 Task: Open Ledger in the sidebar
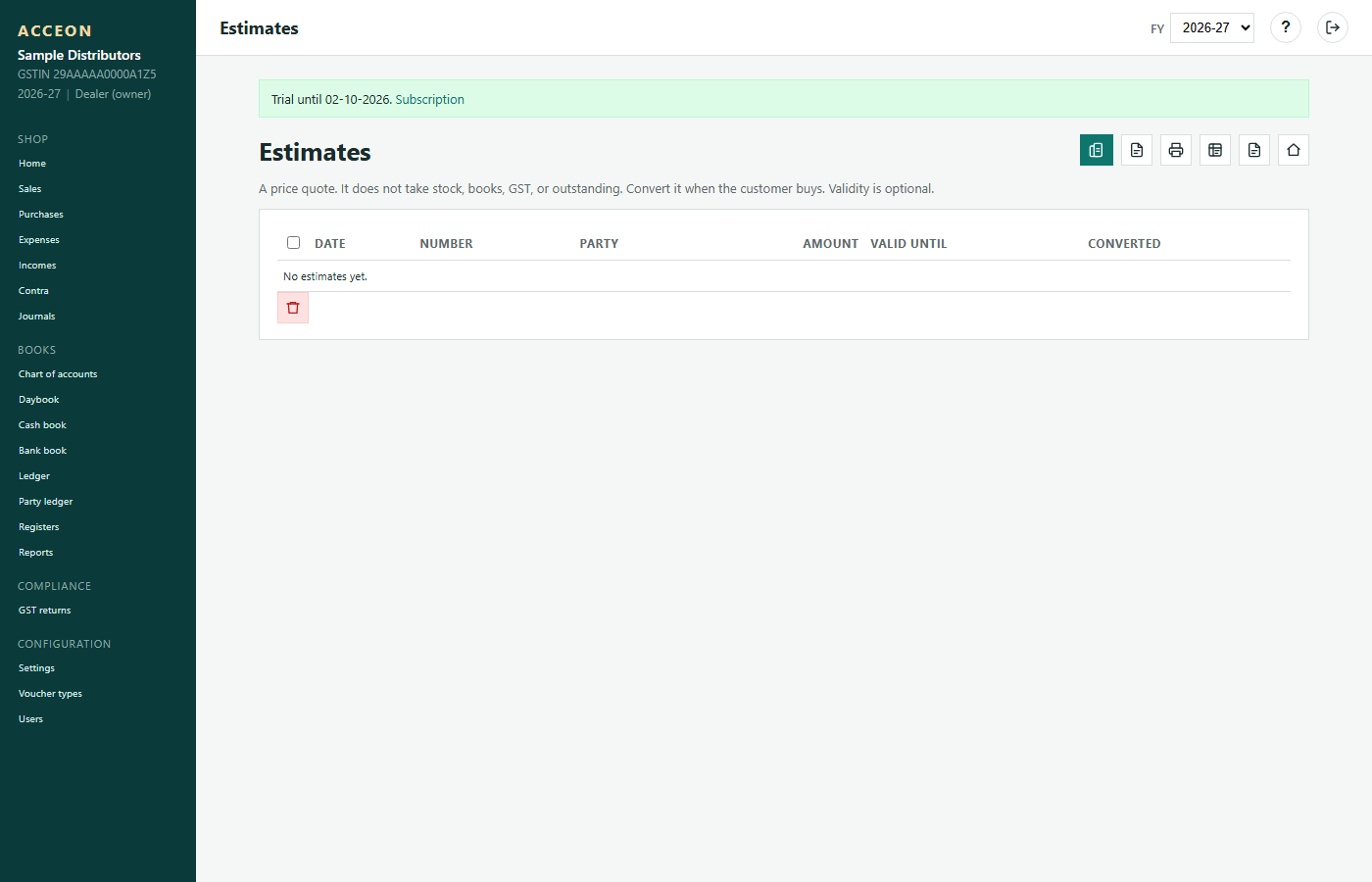pos(34,476)
